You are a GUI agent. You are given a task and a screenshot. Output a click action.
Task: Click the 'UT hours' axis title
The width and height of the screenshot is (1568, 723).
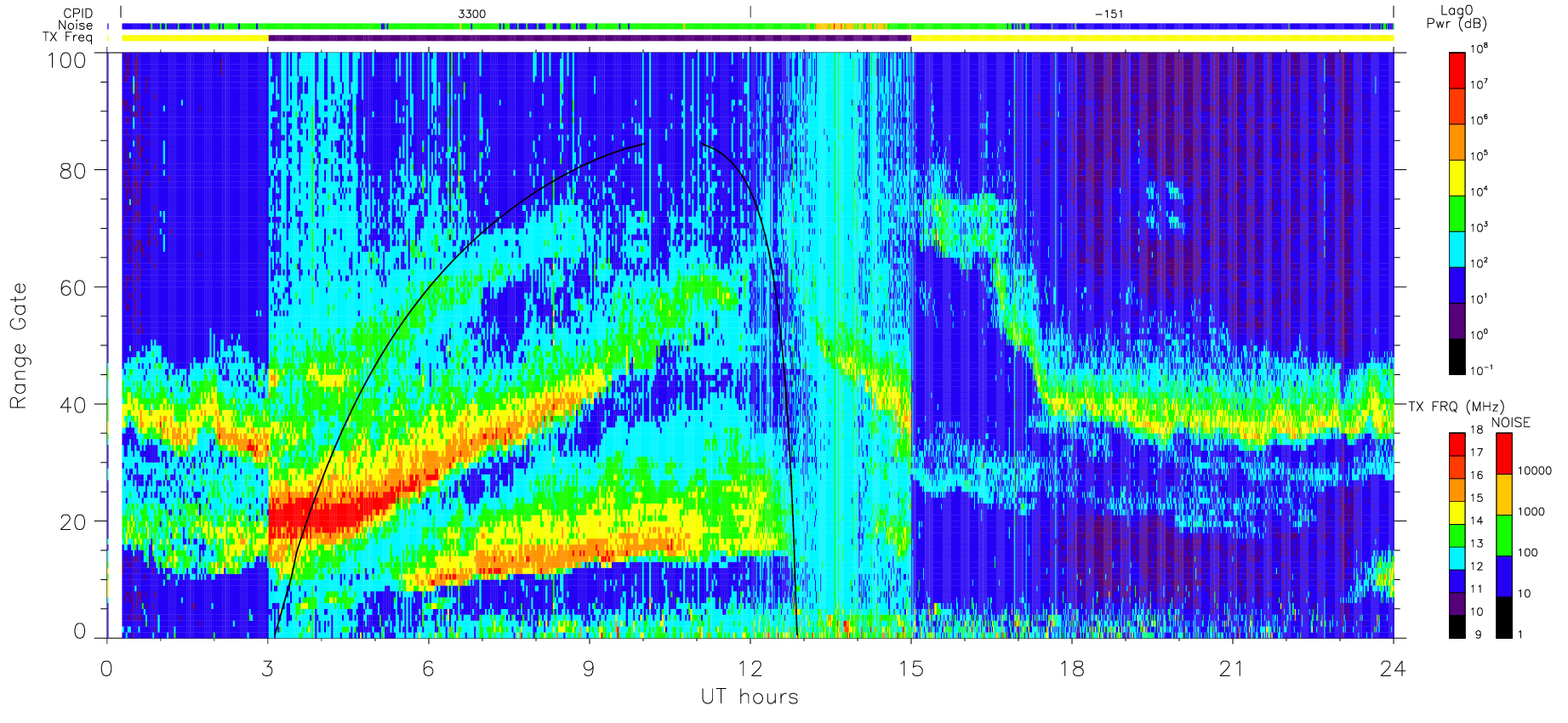[x=750, y=697]
